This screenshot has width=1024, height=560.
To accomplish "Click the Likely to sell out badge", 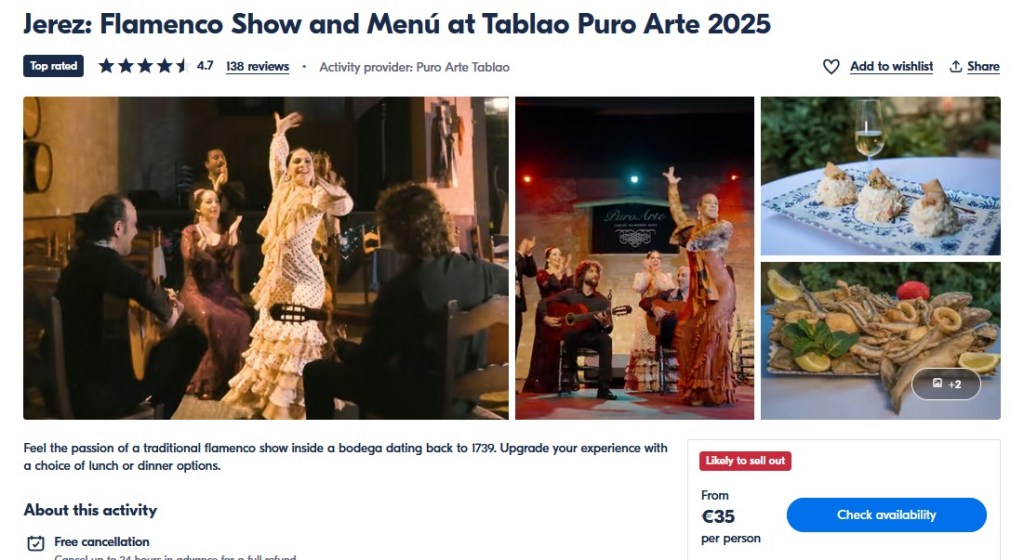I will coord(745,461).
